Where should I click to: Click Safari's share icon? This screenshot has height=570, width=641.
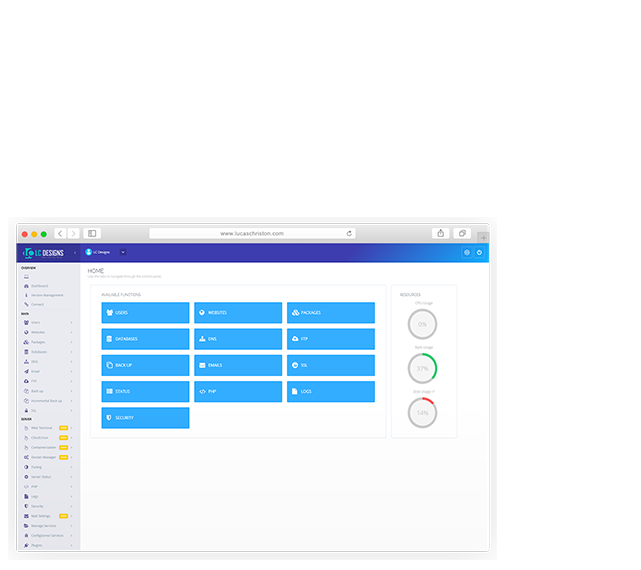pyautogui.click(x=440, y=233)
